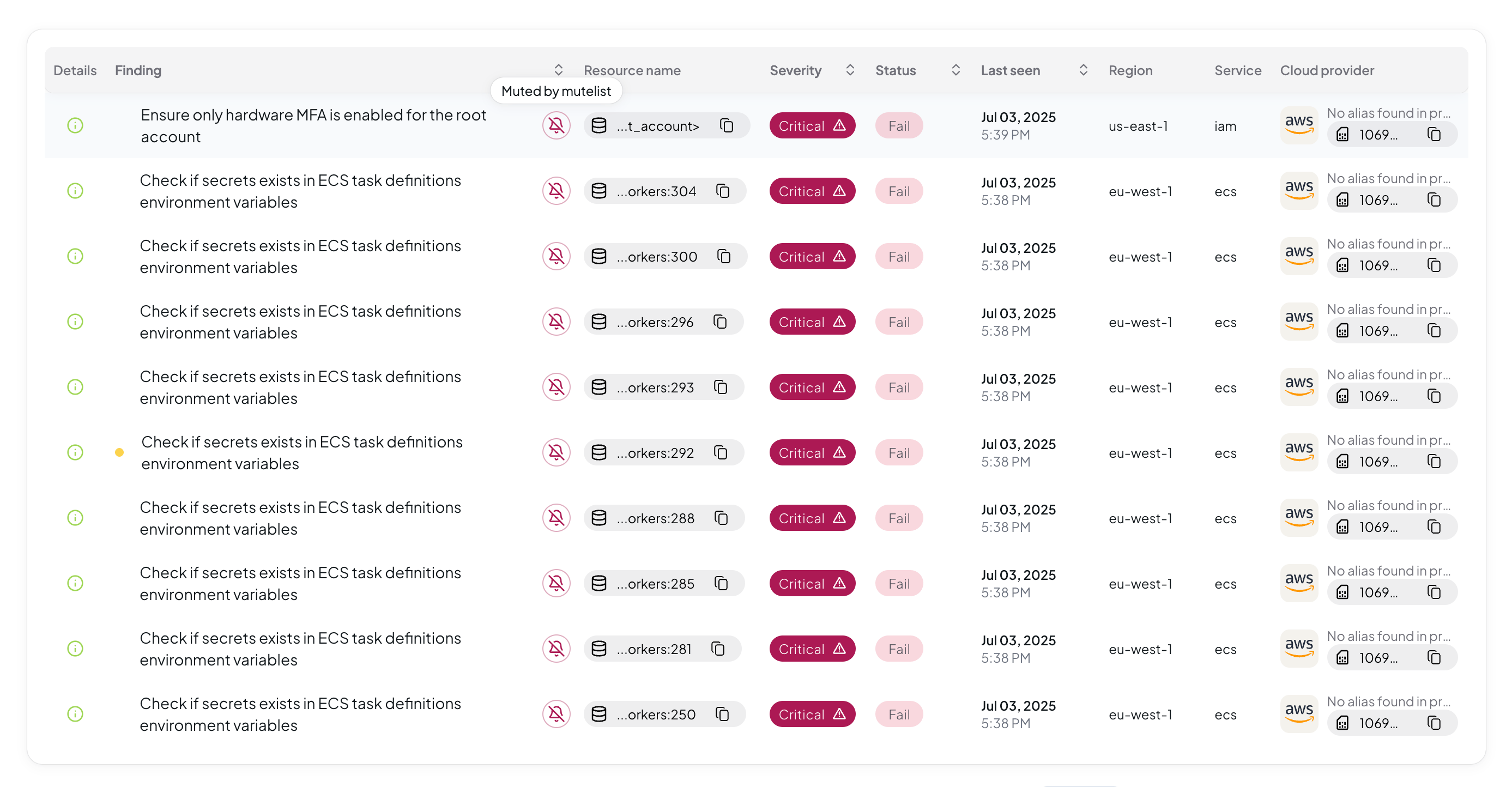Sort table by Finding column
This screenshot has width=1512, height=787.
pyautogui.click(x=559, y=70)
